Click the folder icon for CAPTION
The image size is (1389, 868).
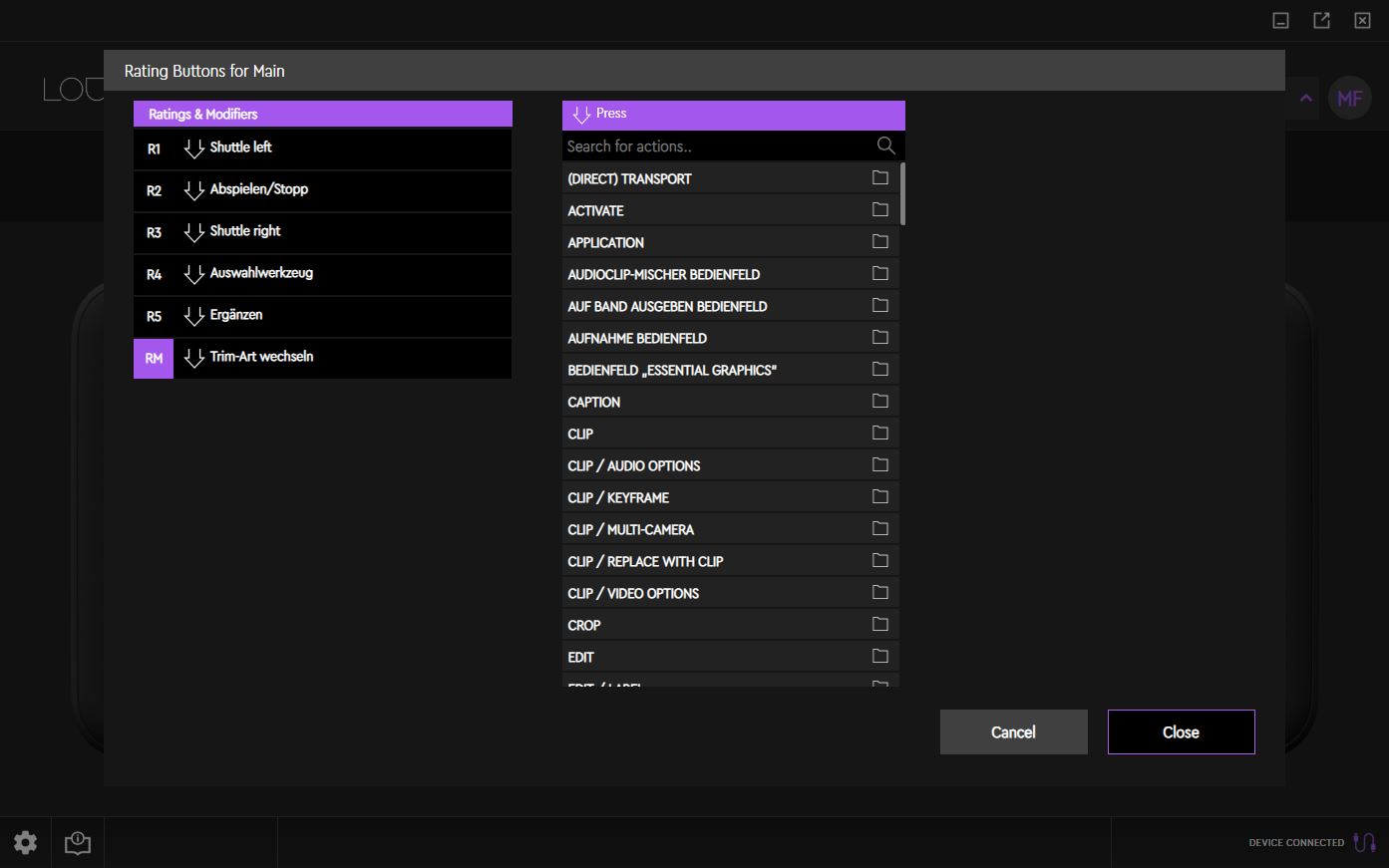pyautogui.click(x=879, y=402)
